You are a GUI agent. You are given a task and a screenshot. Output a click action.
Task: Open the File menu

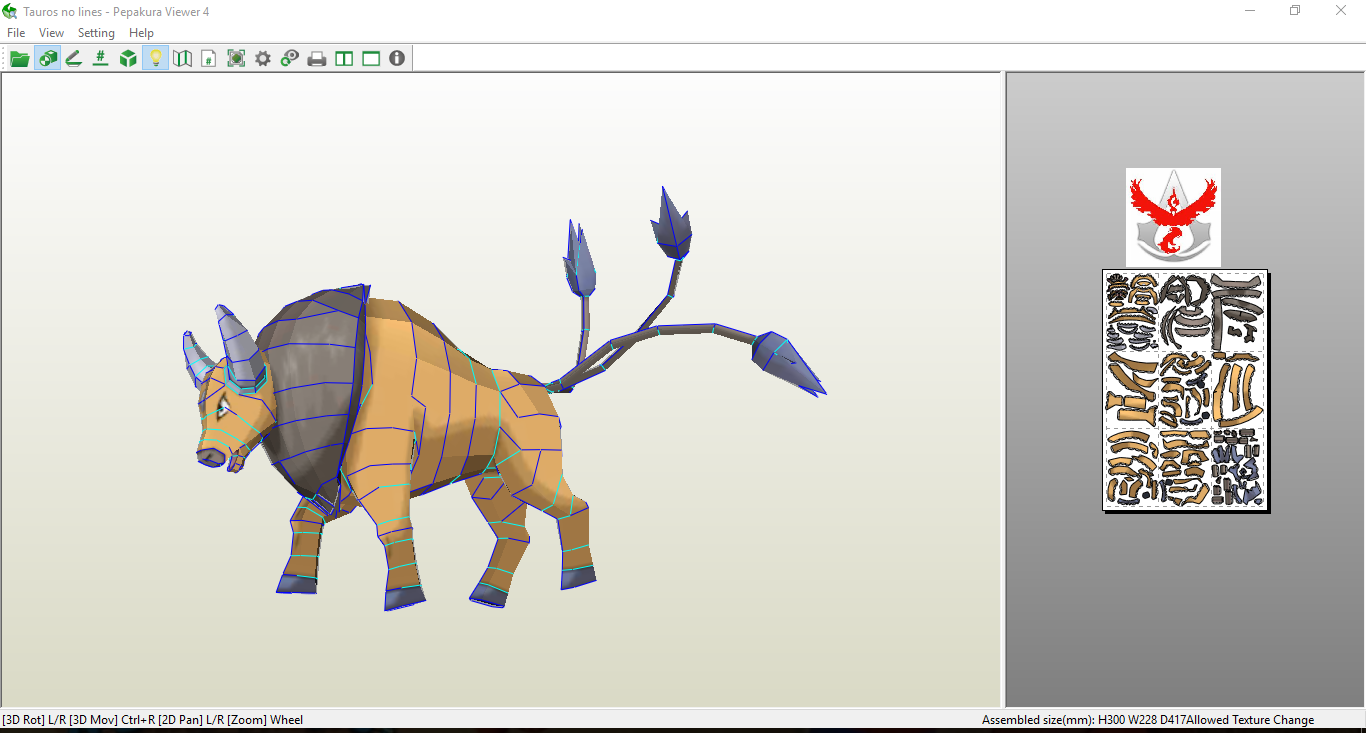pyautogui.click(x=16, y=33)
